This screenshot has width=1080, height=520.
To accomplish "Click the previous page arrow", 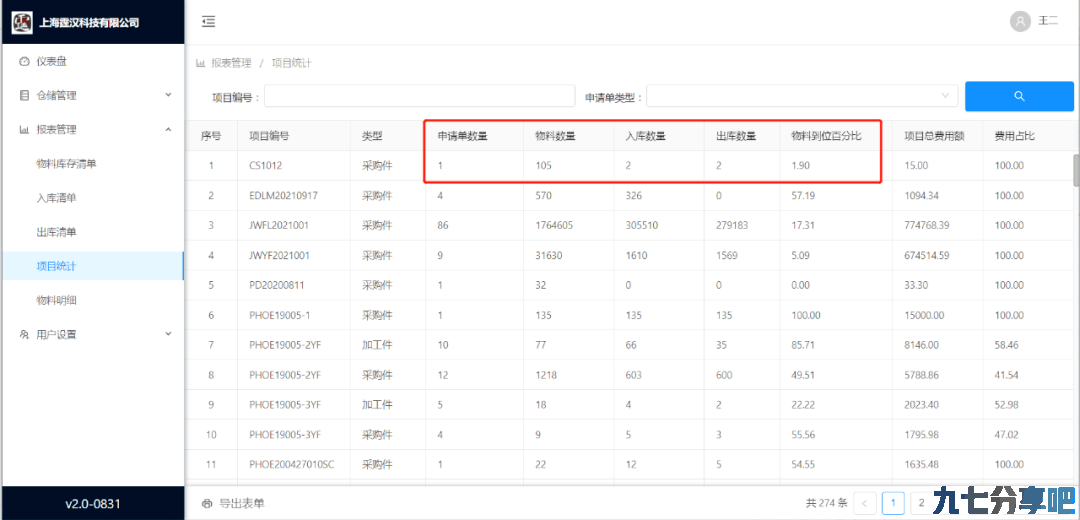I will click(864, 503).
